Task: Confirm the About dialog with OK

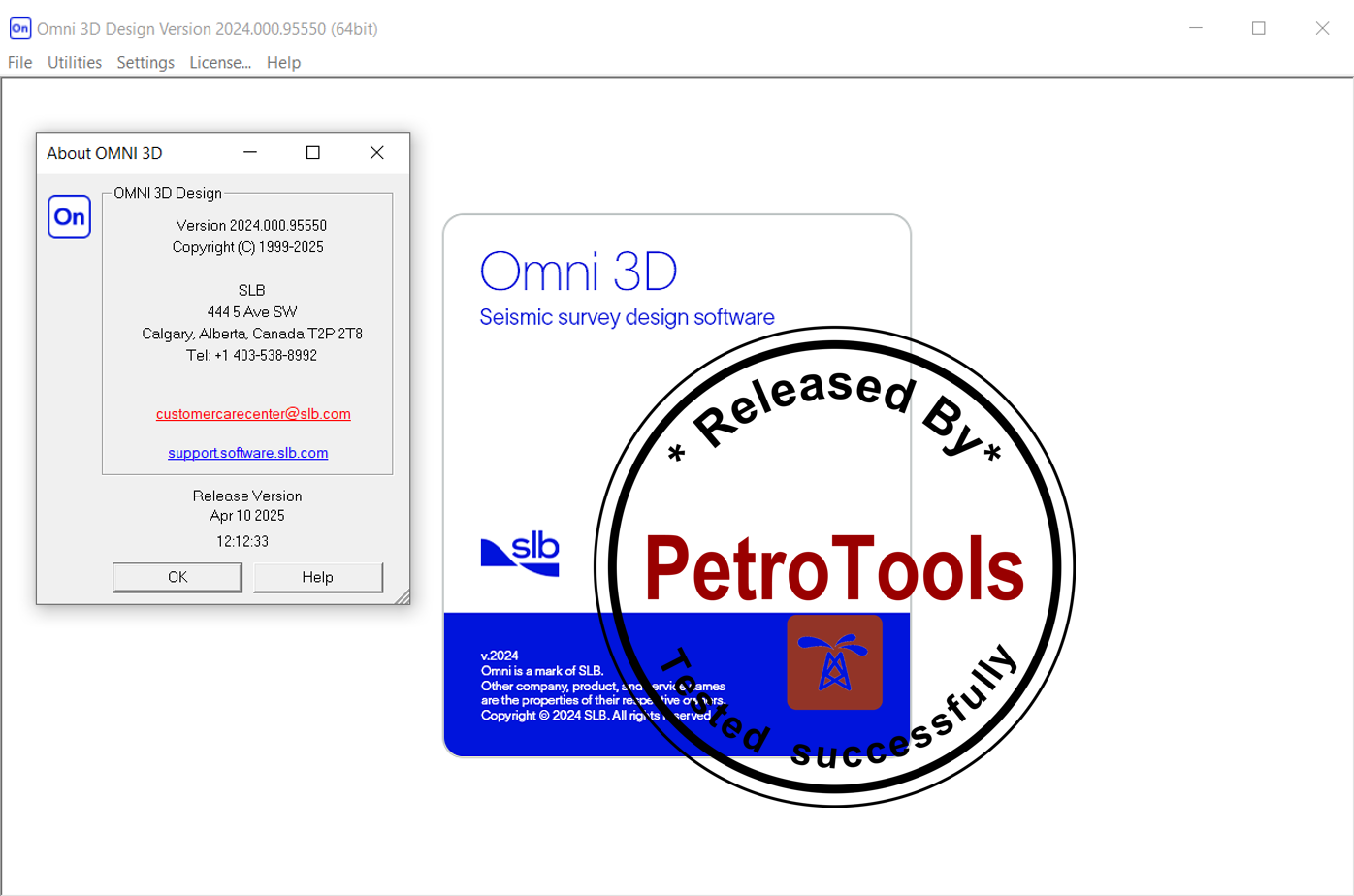Action: 177,577
